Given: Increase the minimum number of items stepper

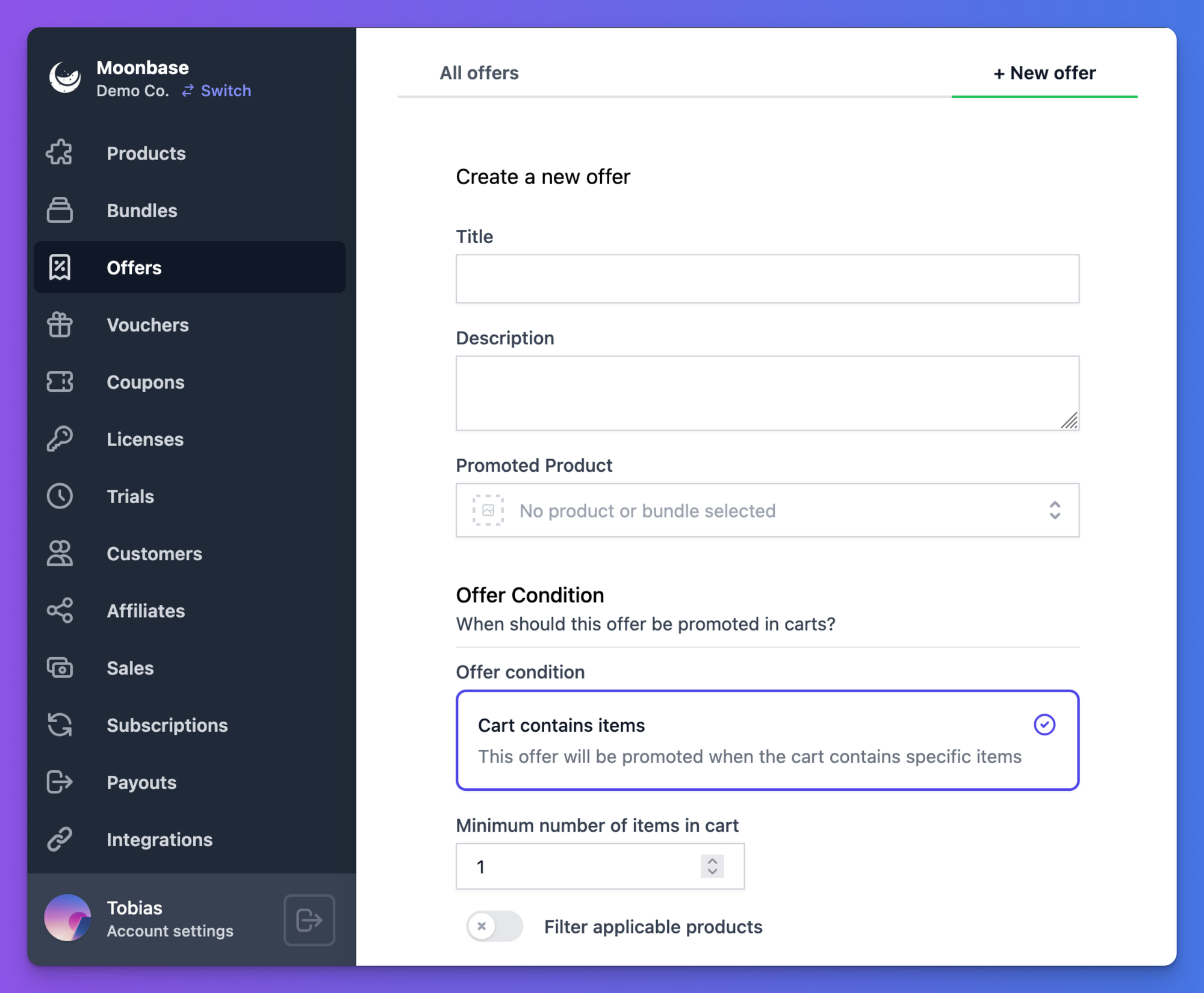Looking at the screenshot, I should pos(712,861).
